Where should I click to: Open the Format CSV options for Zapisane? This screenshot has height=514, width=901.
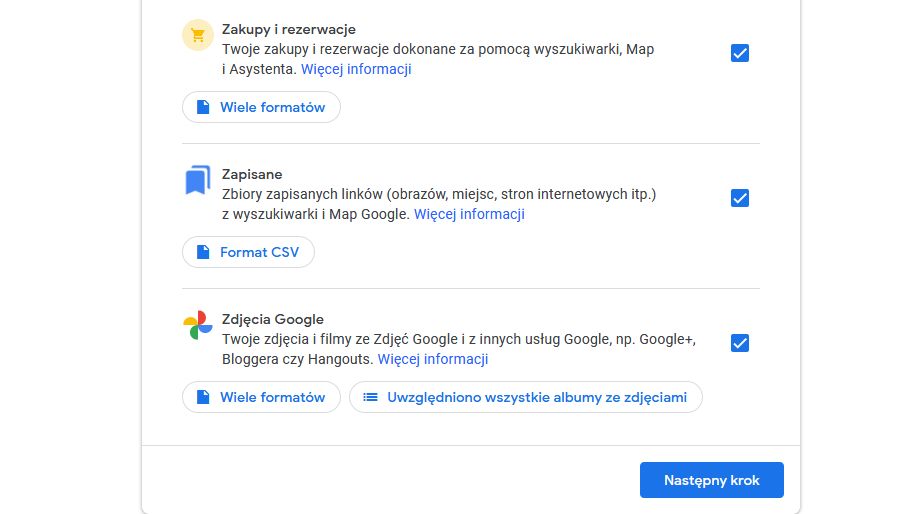coord(248,252)
